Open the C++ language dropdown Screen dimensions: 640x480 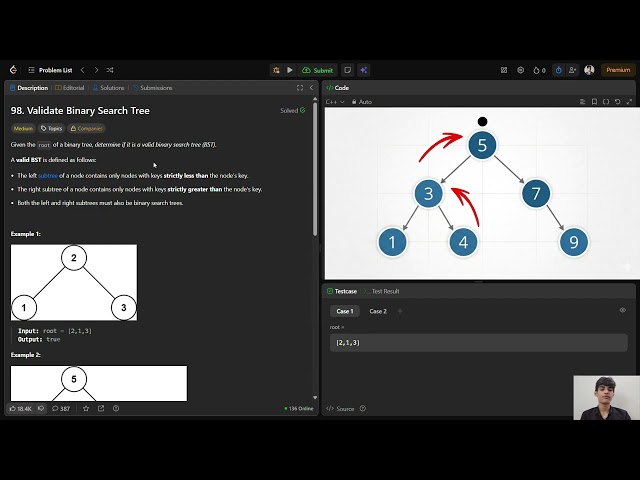point(335,102)
